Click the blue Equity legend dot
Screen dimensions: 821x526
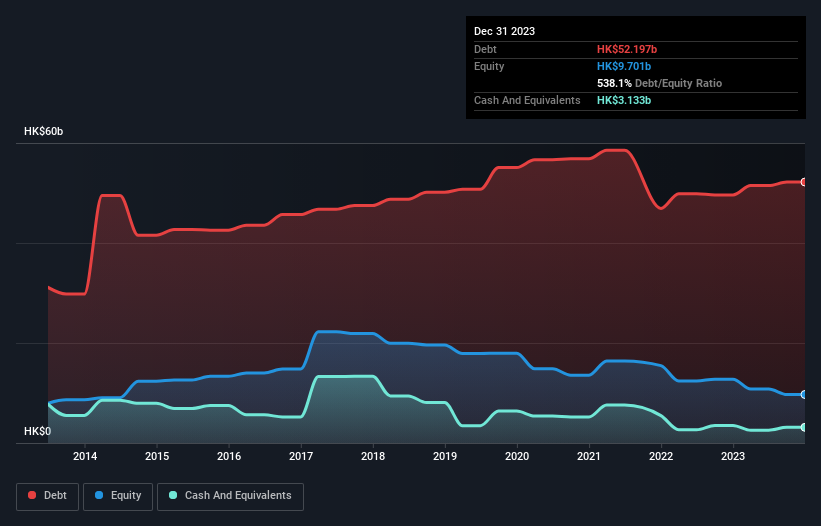pos(99,495)
